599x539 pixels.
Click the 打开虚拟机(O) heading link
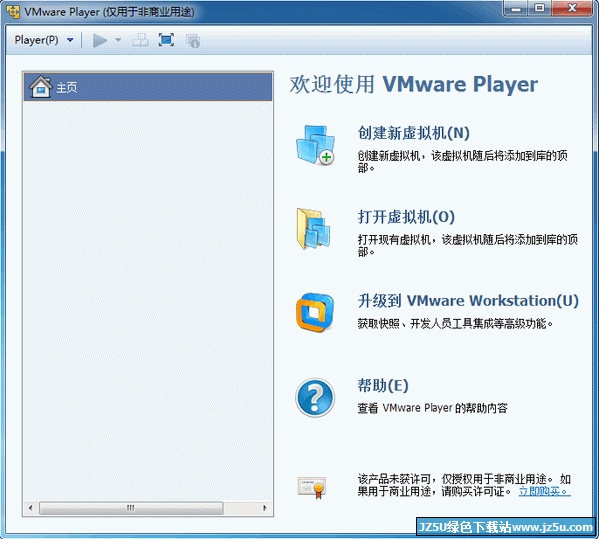406,217
